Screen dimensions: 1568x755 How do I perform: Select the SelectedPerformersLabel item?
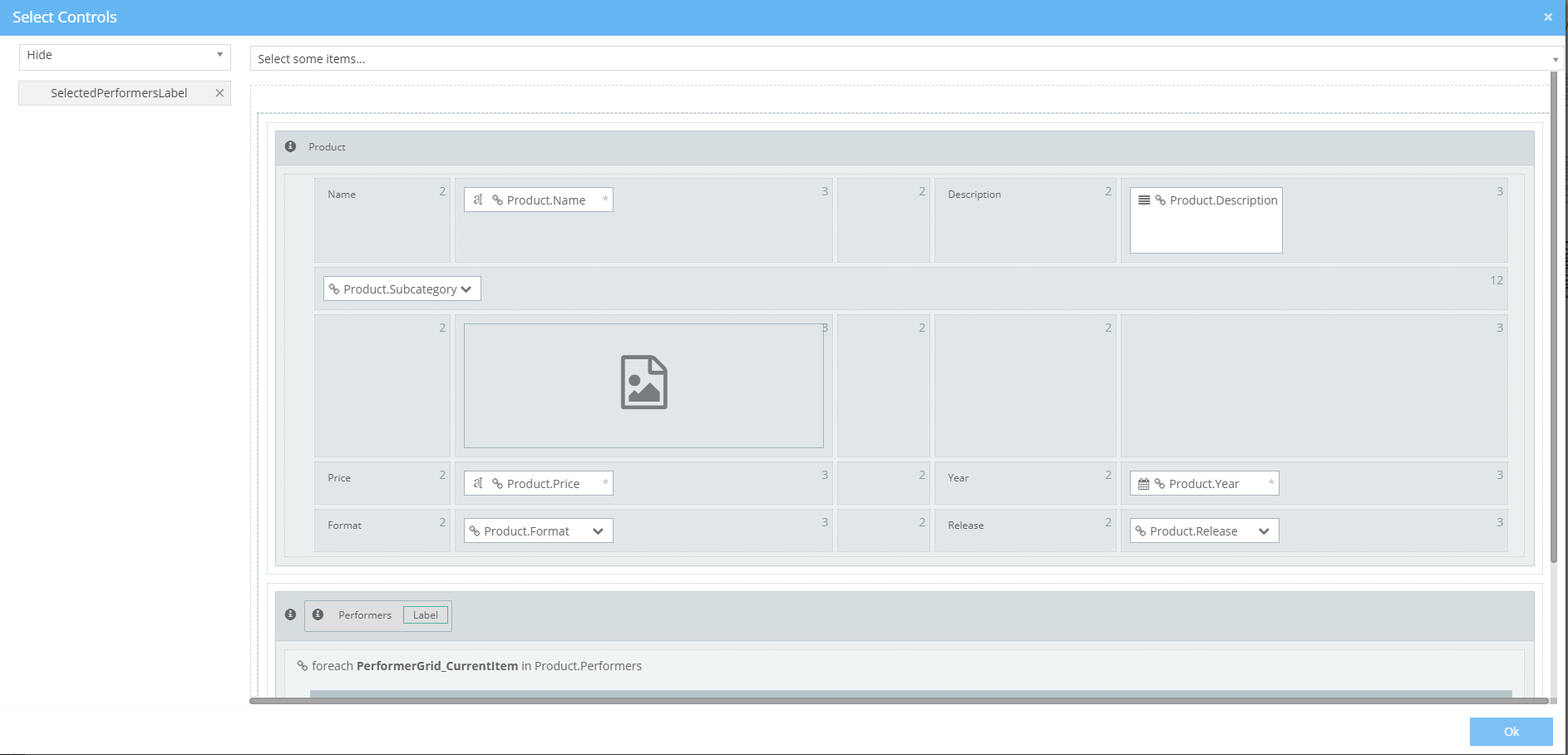118,93
